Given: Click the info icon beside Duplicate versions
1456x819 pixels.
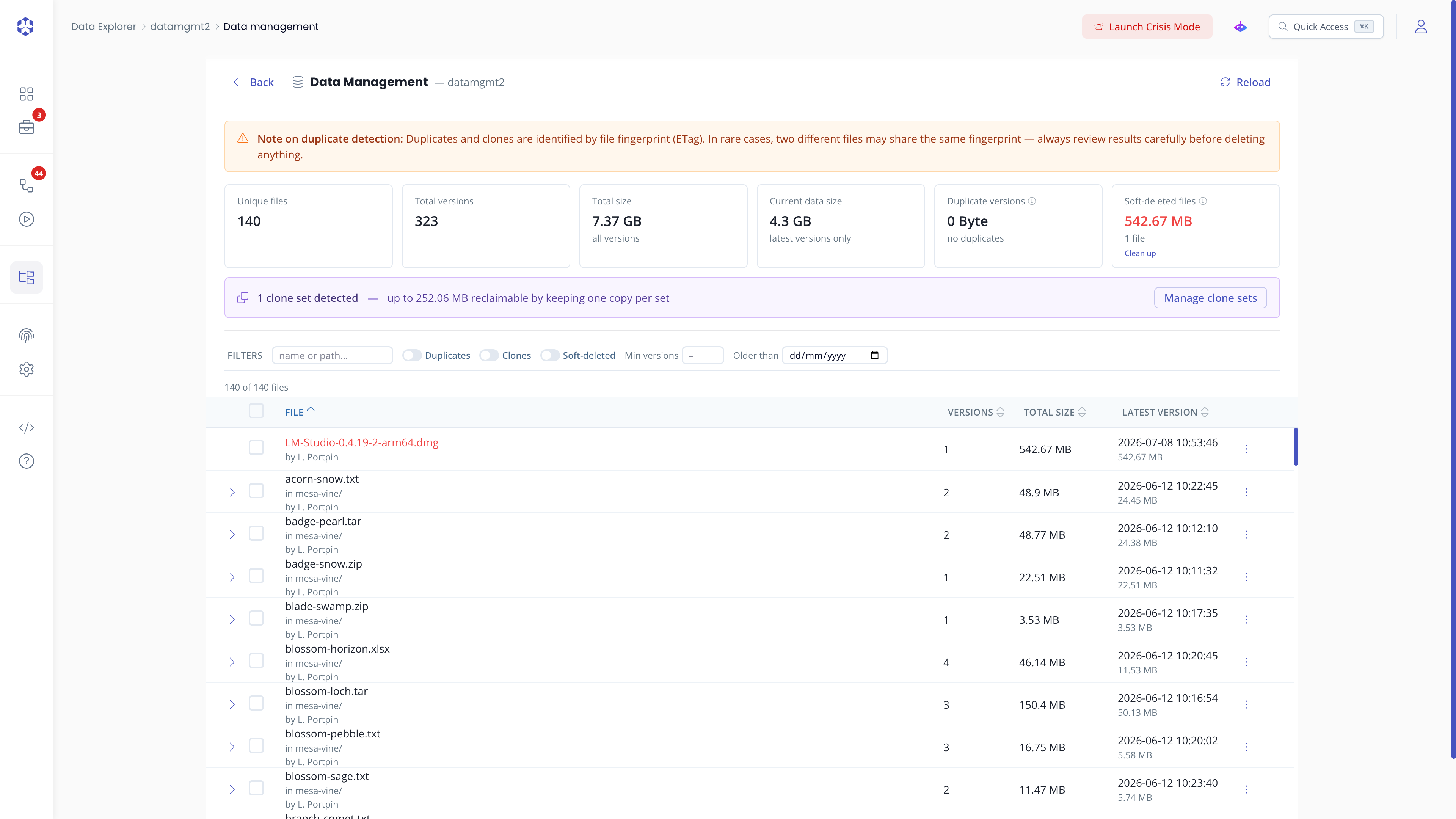Looking at the screenshot, I should [x=1031, y=201].
